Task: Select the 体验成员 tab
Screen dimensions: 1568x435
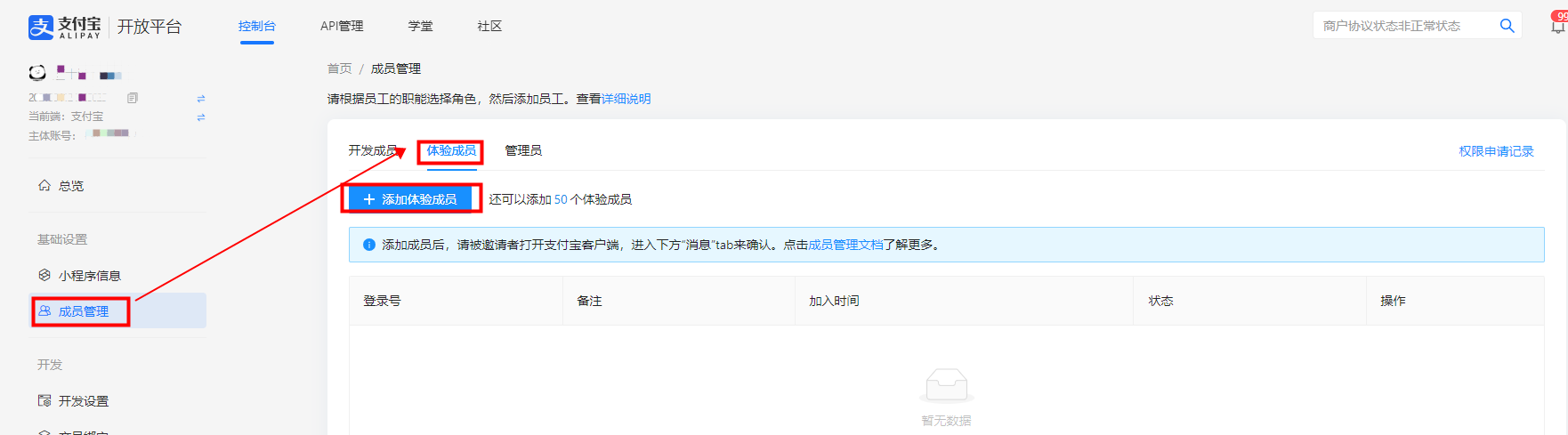Action: [x=451, y=150]
